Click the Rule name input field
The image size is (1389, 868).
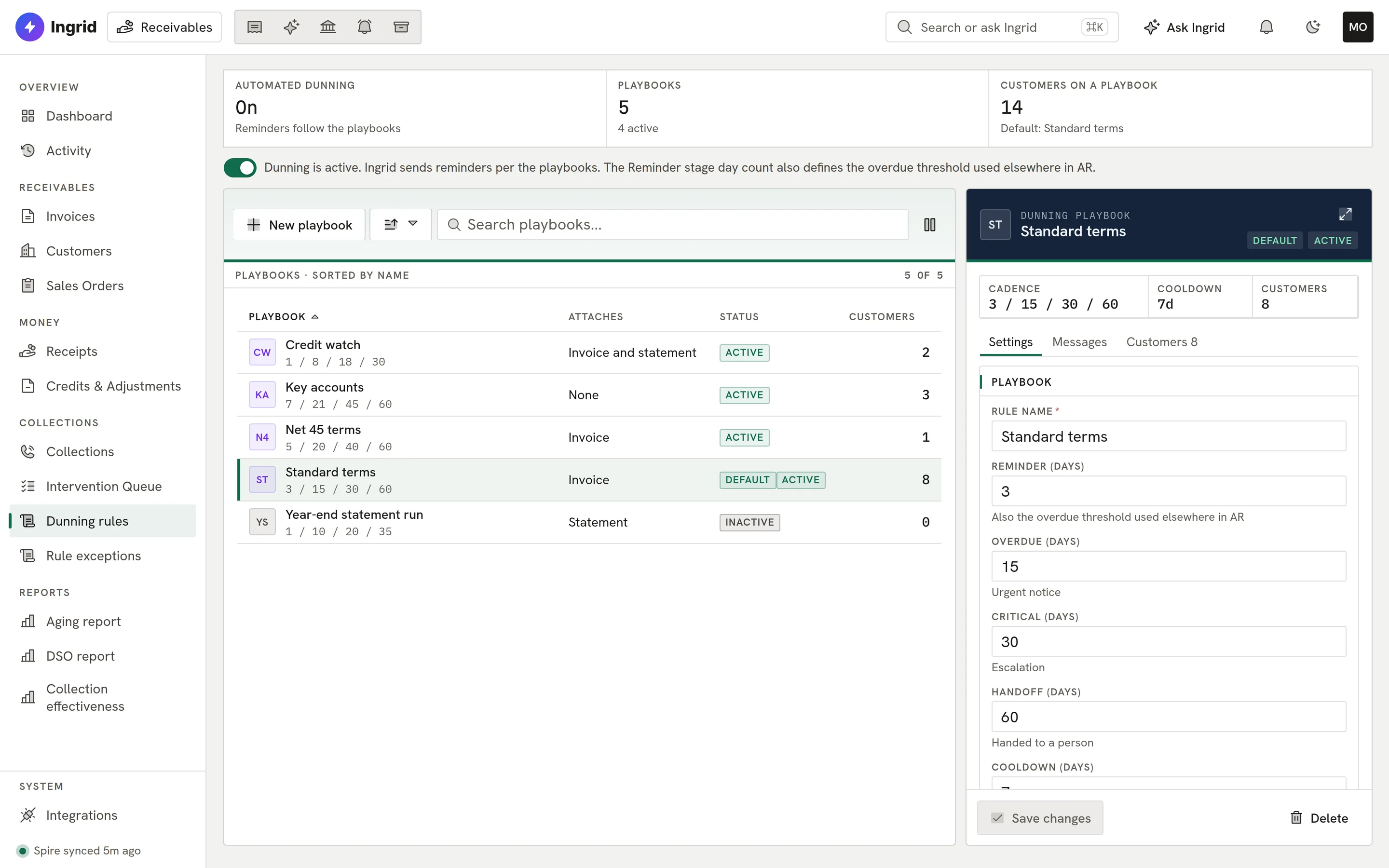1169,436
